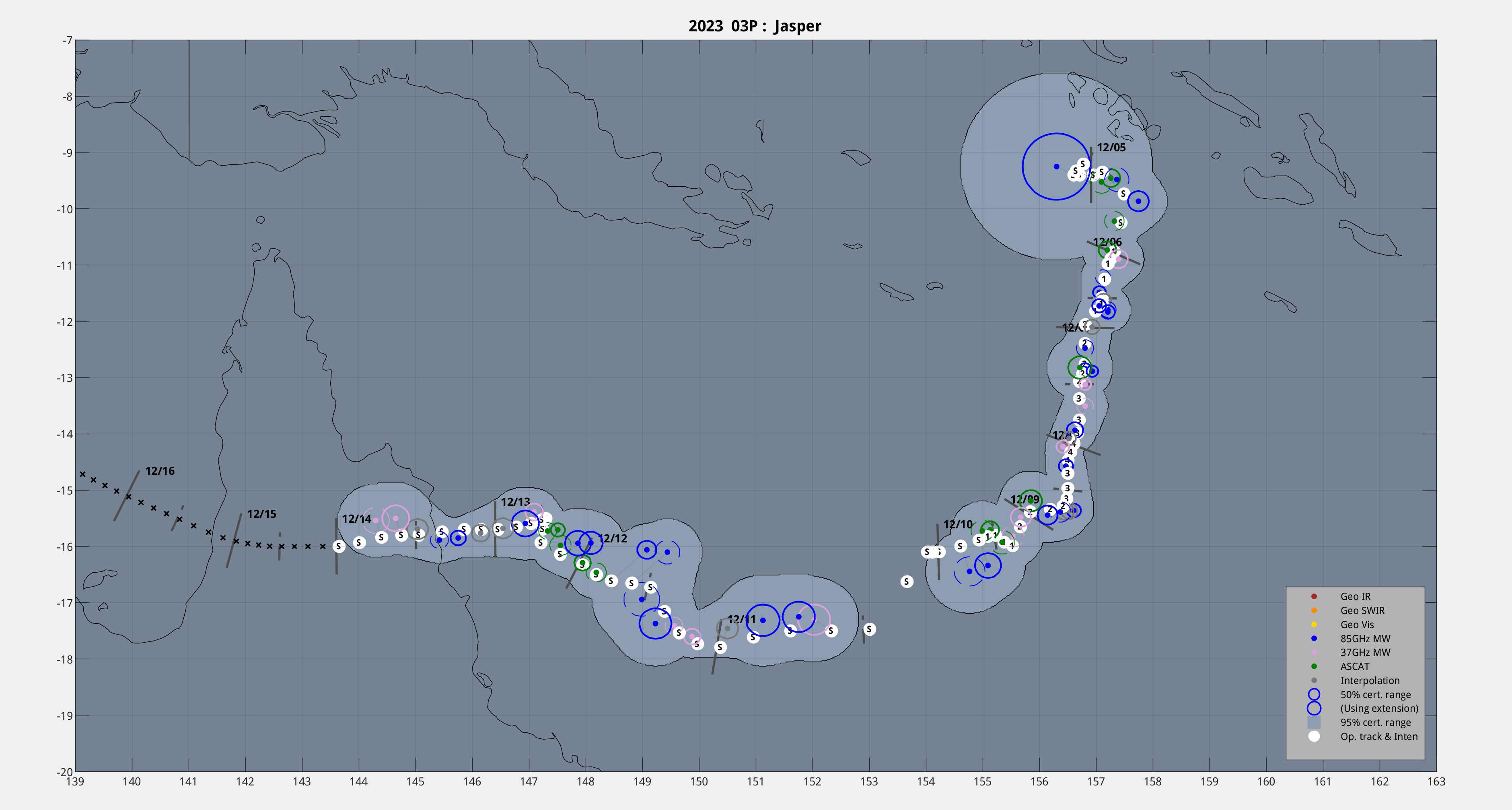Click the 50% cert. range circle icon
The width and height of the screenshot is (1512, 810).
[1314, 694]
